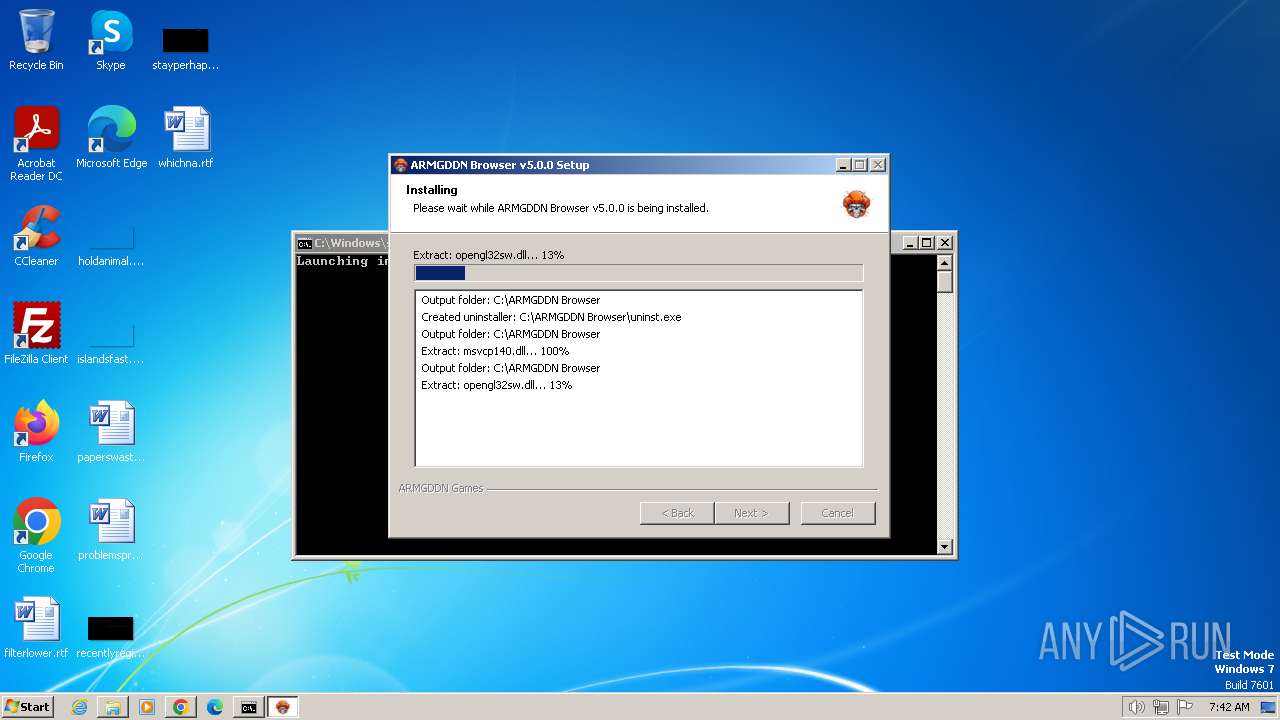Select the islandsfast desktop file
Screen dimensions: 1280x720
tap(111, 343)
